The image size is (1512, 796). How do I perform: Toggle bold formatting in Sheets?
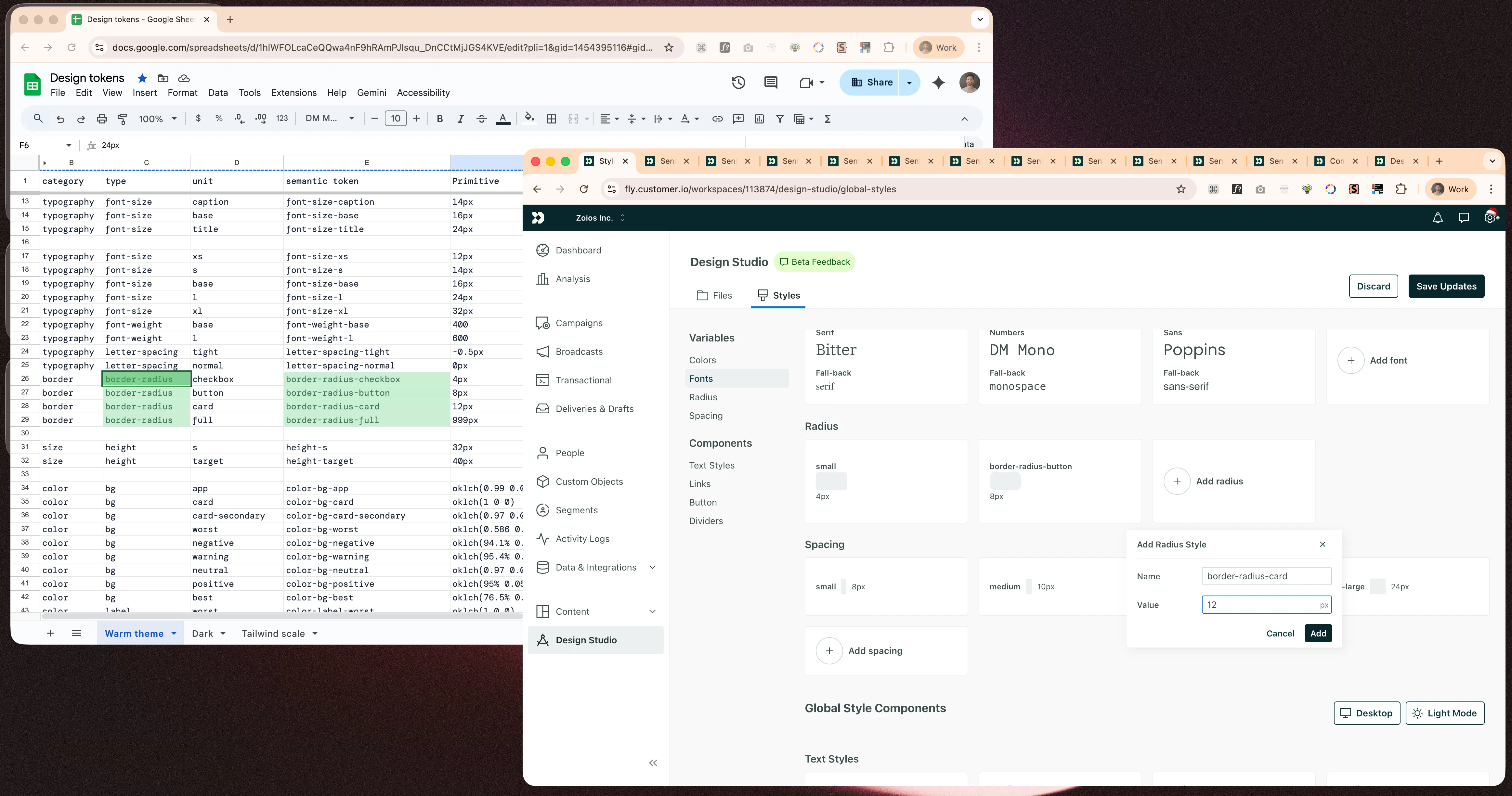pos(440,119)
